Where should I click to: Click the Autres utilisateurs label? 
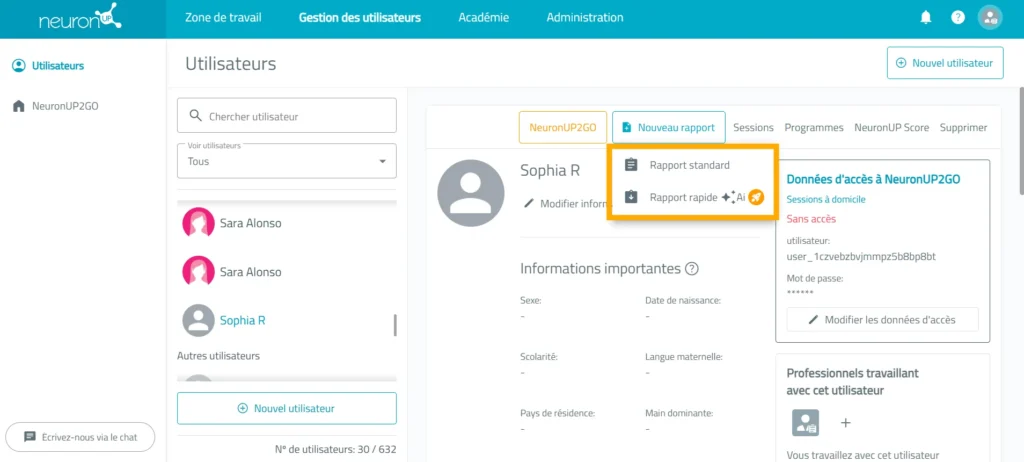tap(218, 356)
